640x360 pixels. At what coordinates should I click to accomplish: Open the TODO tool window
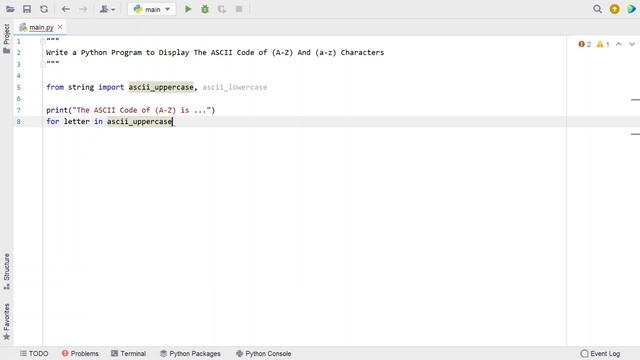coord(34,353)
